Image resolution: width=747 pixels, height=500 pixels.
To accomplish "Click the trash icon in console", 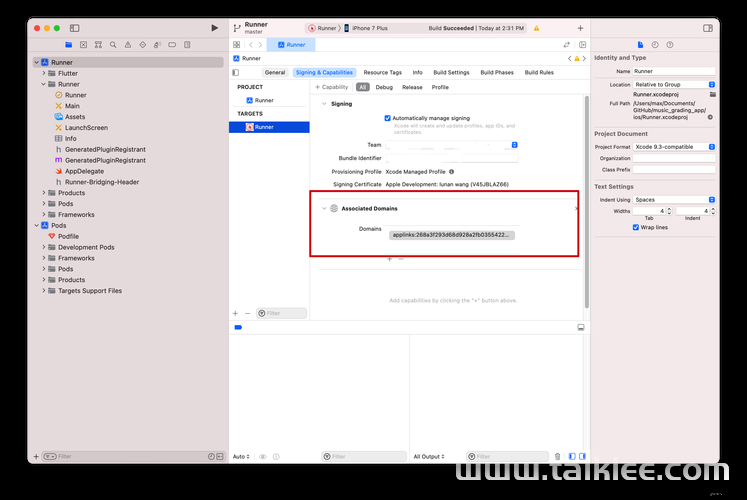I will (557, 456).
